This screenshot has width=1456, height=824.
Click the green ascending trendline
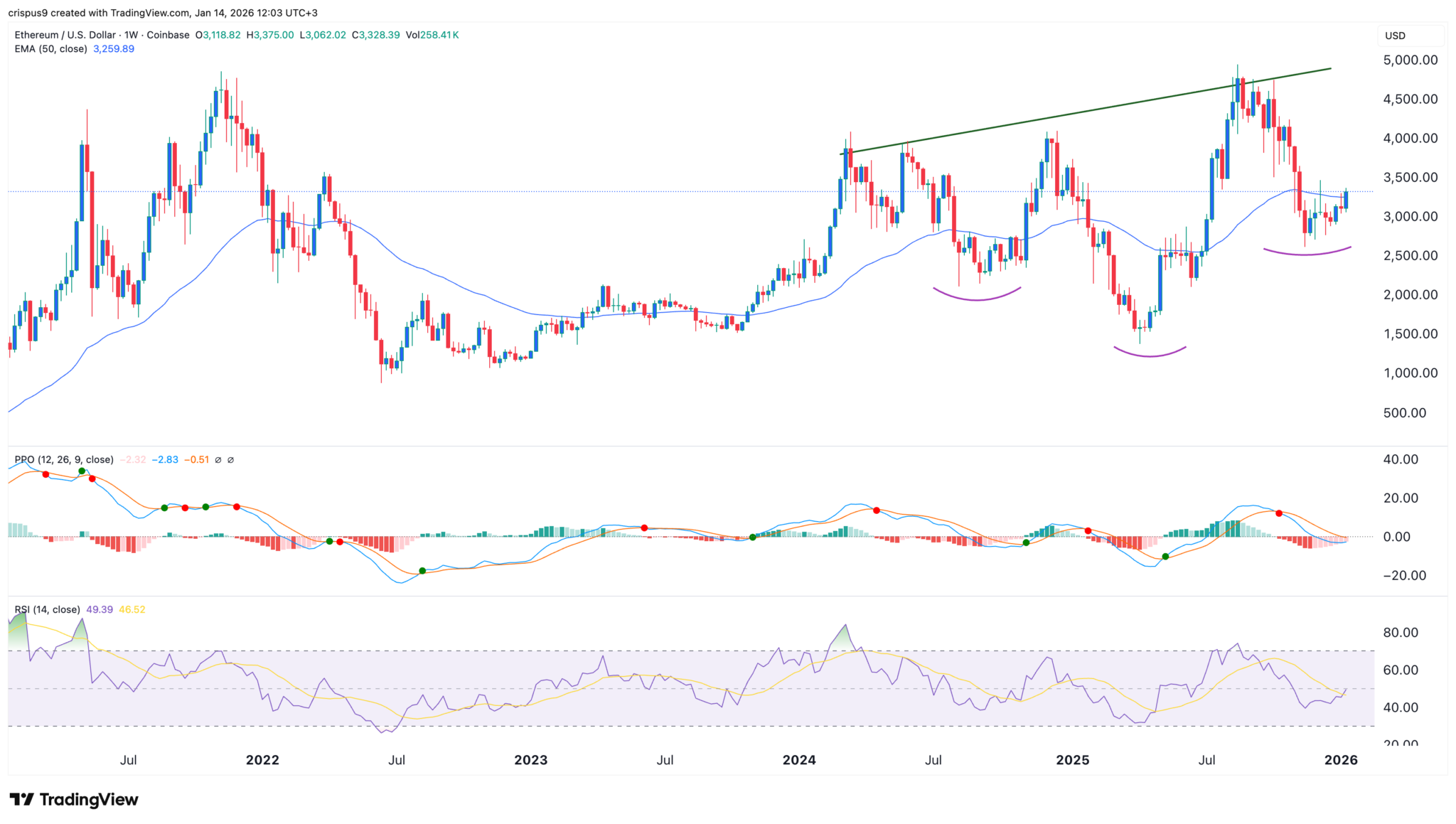click(1066, 113)
